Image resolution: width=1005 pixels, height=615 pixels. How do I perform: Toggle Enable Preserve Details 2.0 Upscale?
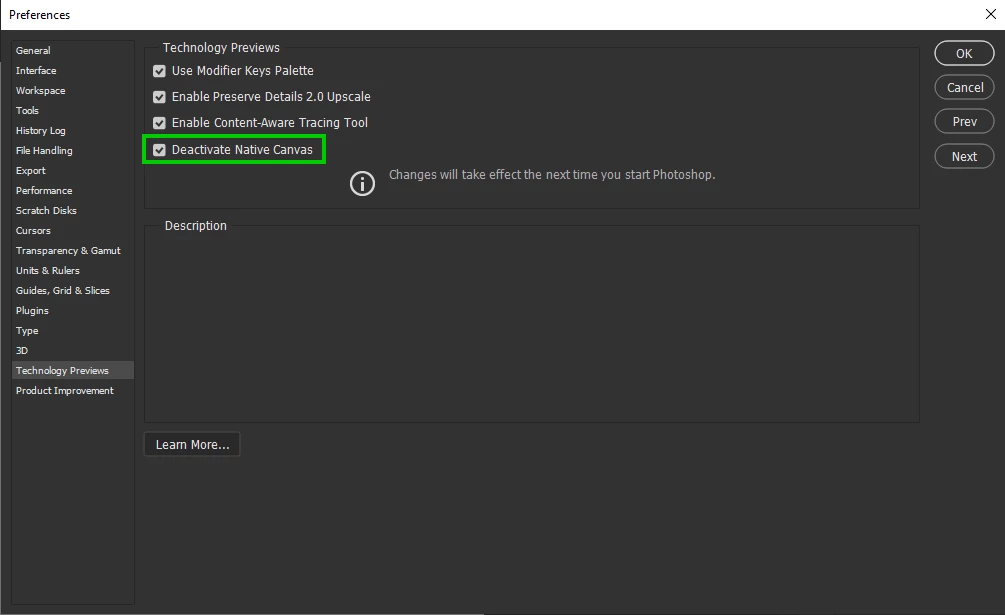(x=160, y=97)
